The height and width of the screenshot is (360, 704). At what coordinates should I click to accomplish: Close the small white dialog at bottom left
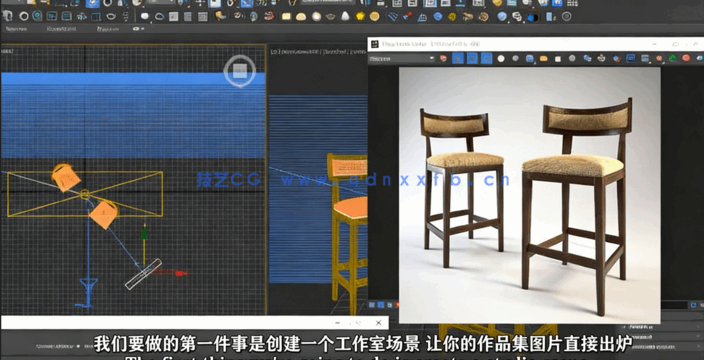click(378, 323)
